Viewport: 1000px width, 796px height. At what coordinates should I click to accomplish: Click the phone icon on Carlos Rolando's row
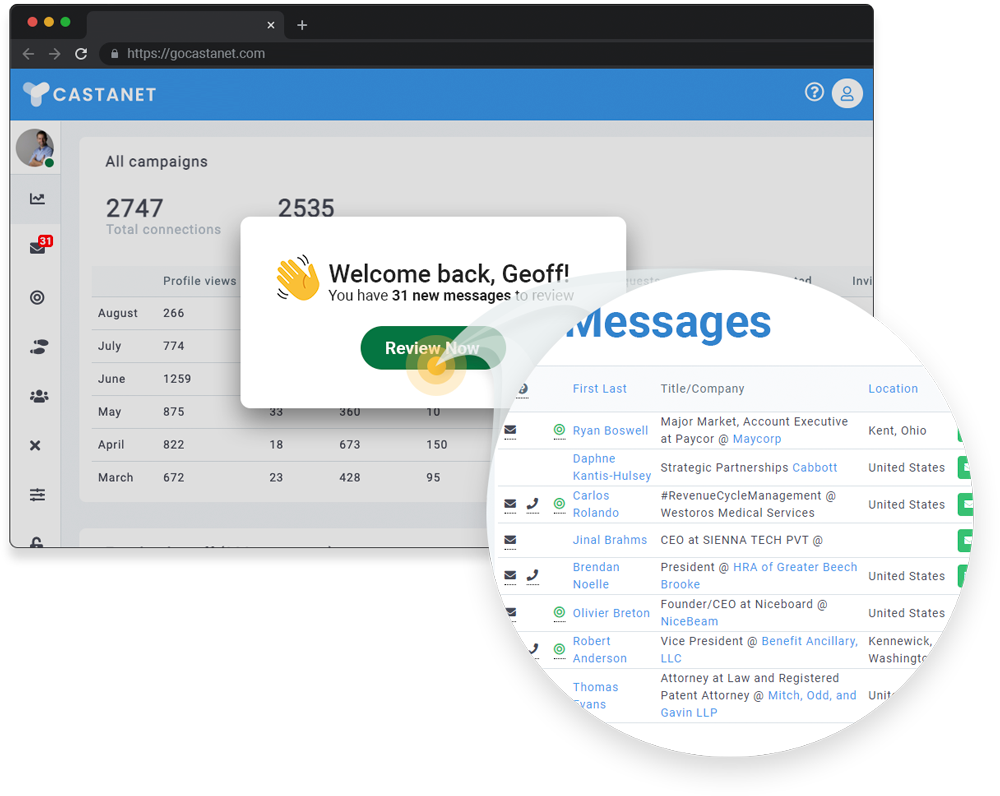tap(532, 504)
